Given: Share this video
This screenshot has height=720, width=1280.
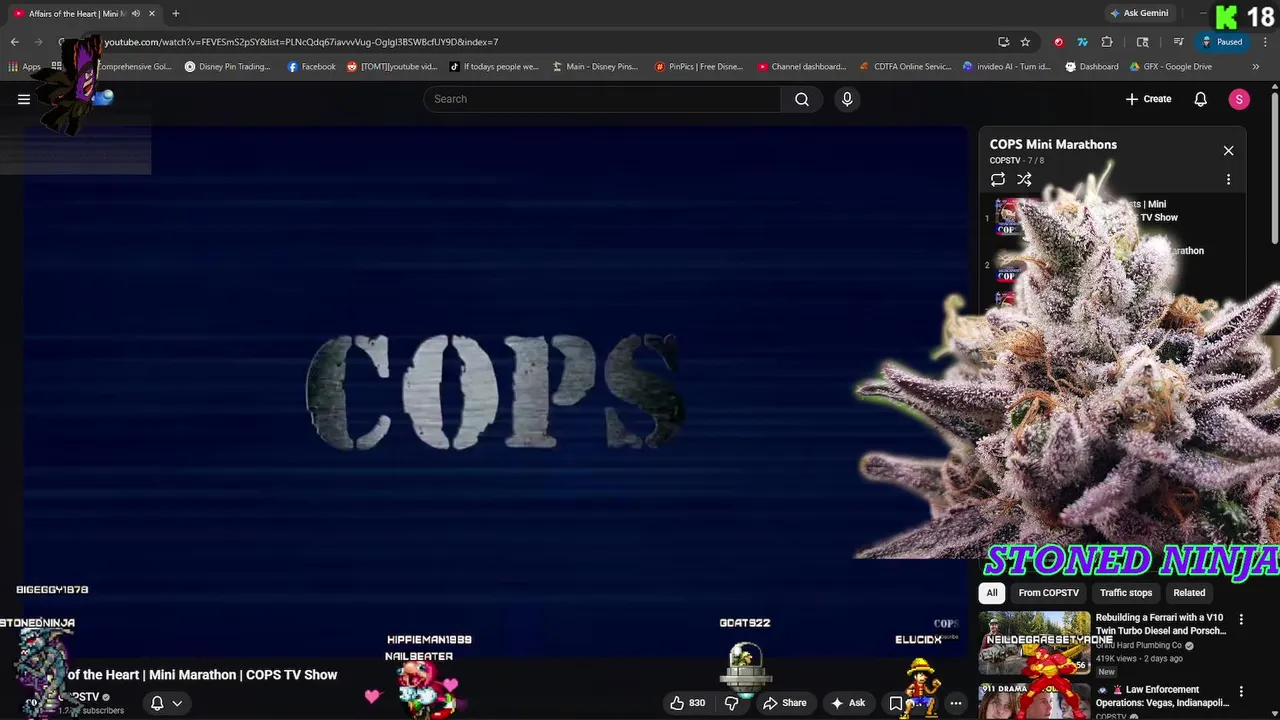Looking at the screenshot, I should (x=785, y=703).
